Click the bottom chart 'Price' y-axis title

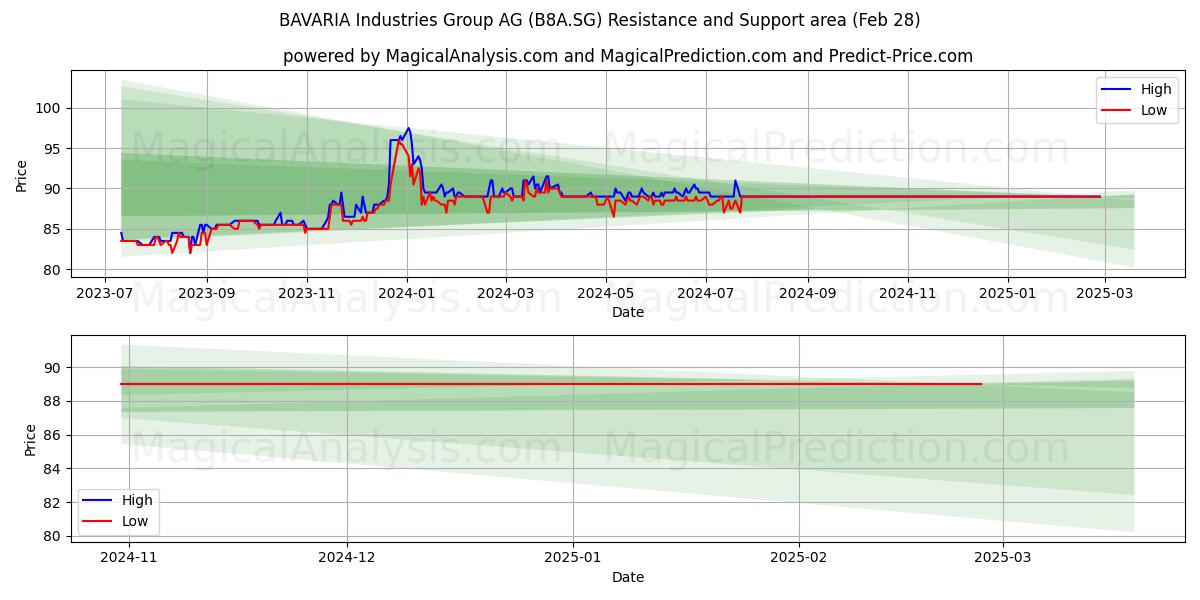point(30,439)
